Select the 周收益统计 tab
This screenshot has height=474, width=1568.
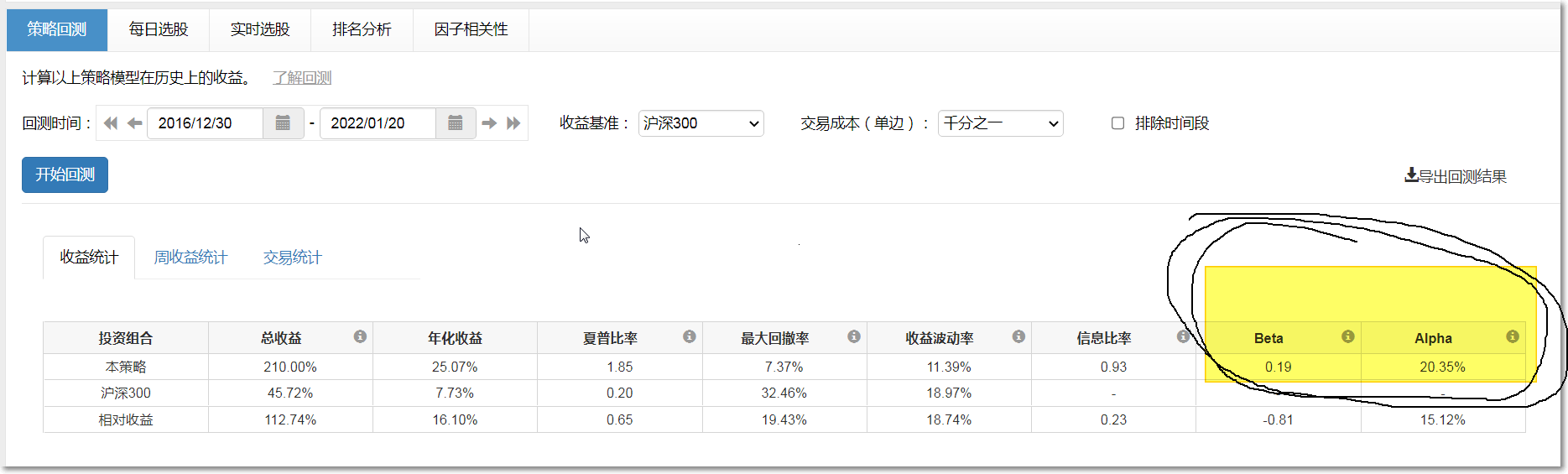tap(190, 258)
